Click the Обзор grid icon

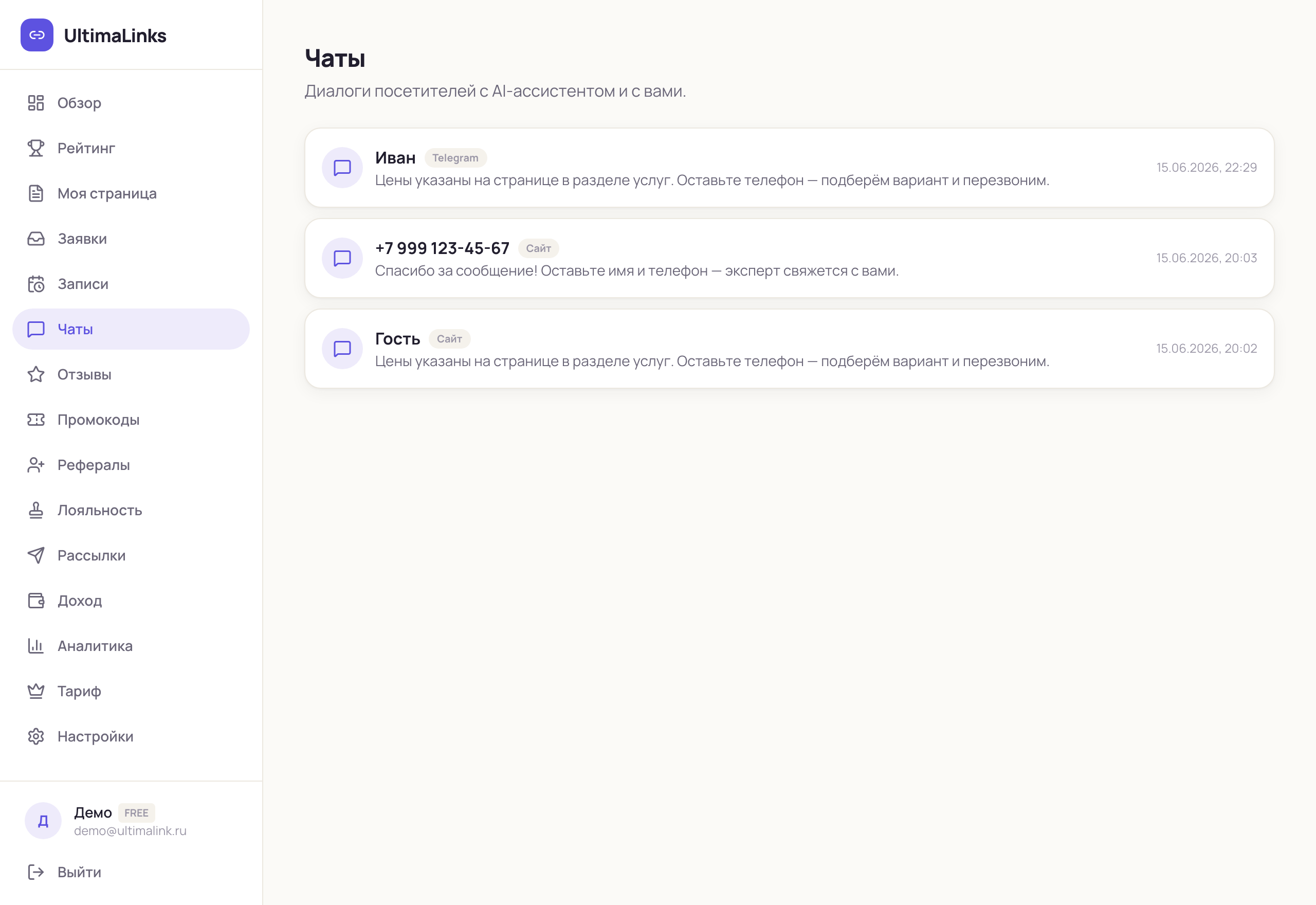[35, 103]
